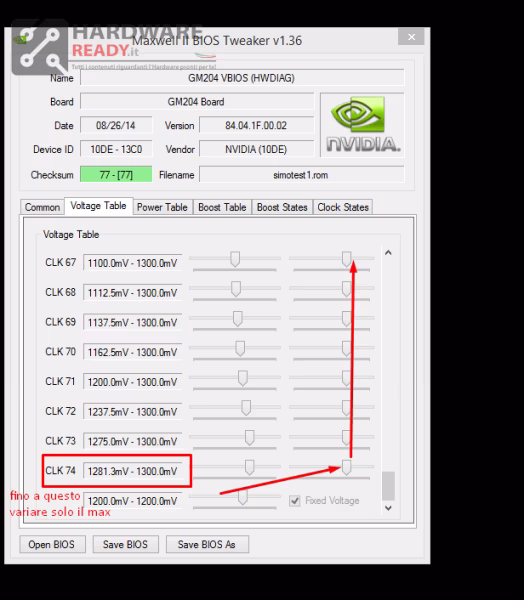Toggle the Fixed Voltage checkbox
The image size is (524, 600).
[295, 501]
